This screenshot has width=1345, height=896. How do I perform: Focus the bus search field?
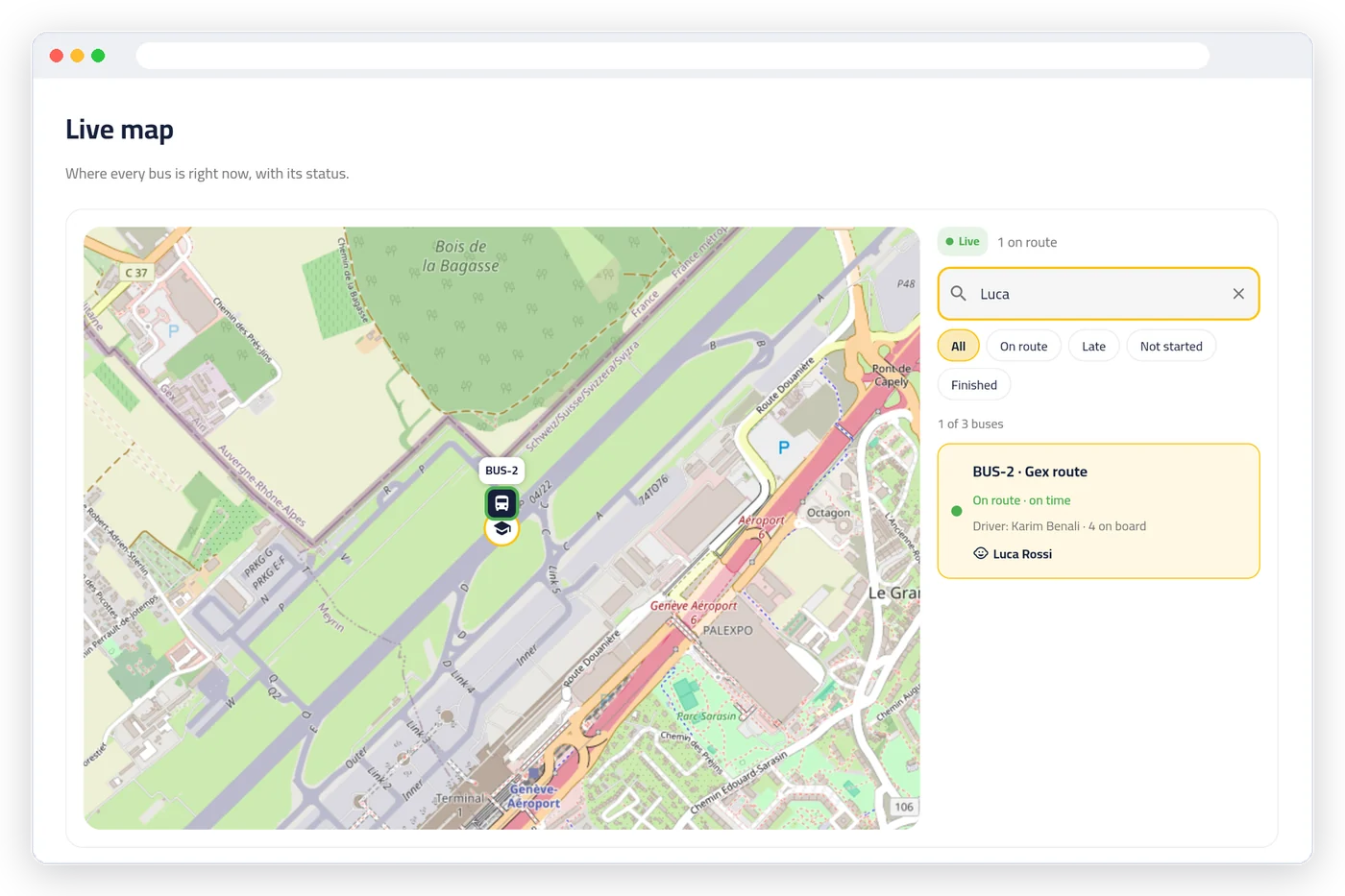click(1098, 294)
